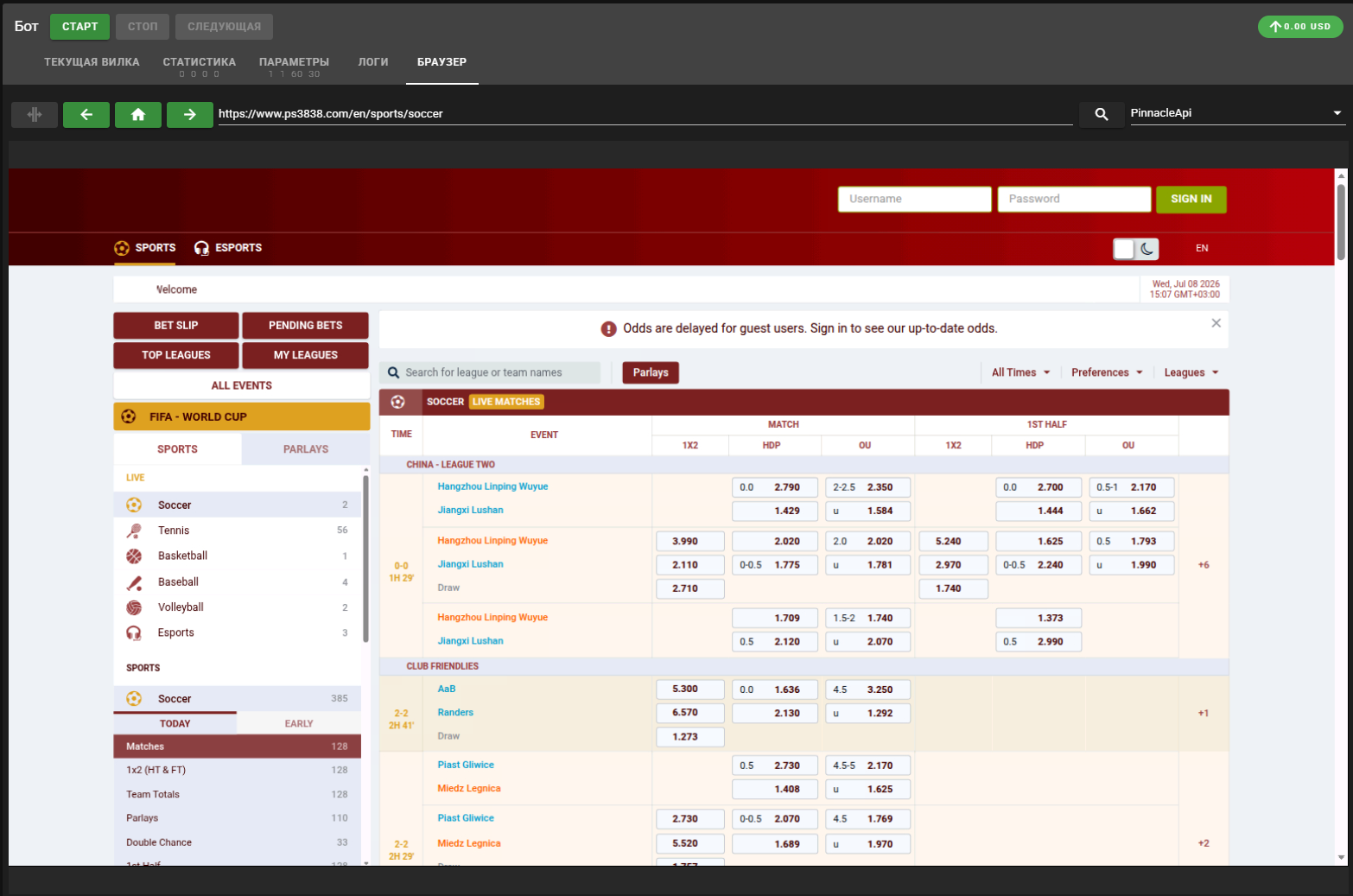Image resolution: width=1353 pixels, height=896 pixels.
Task: Click the browser back arrow button
Action: pos(86,114)
